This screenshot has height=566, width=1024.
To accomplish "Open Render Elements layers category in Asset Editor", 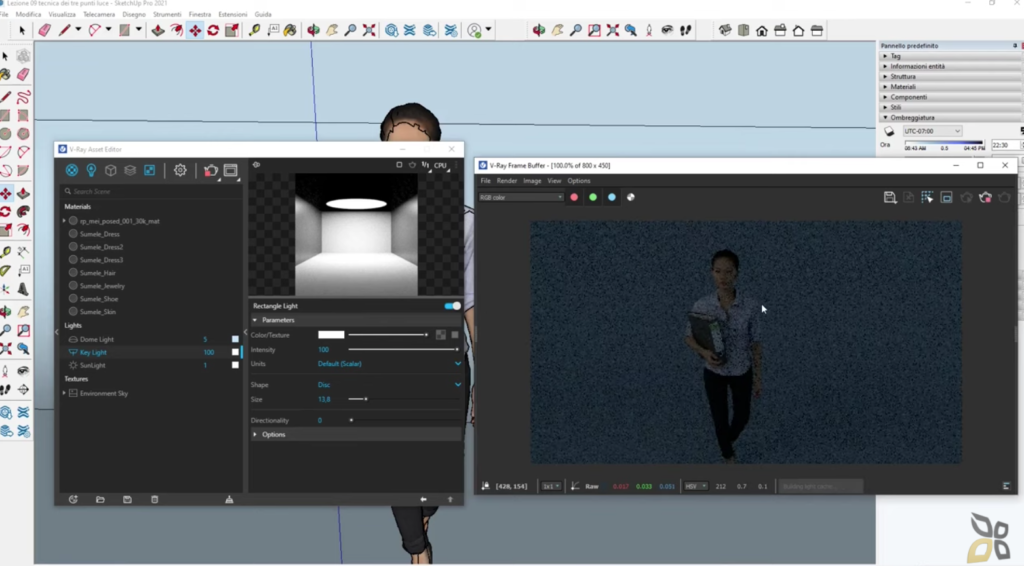I will coord(130,170).
